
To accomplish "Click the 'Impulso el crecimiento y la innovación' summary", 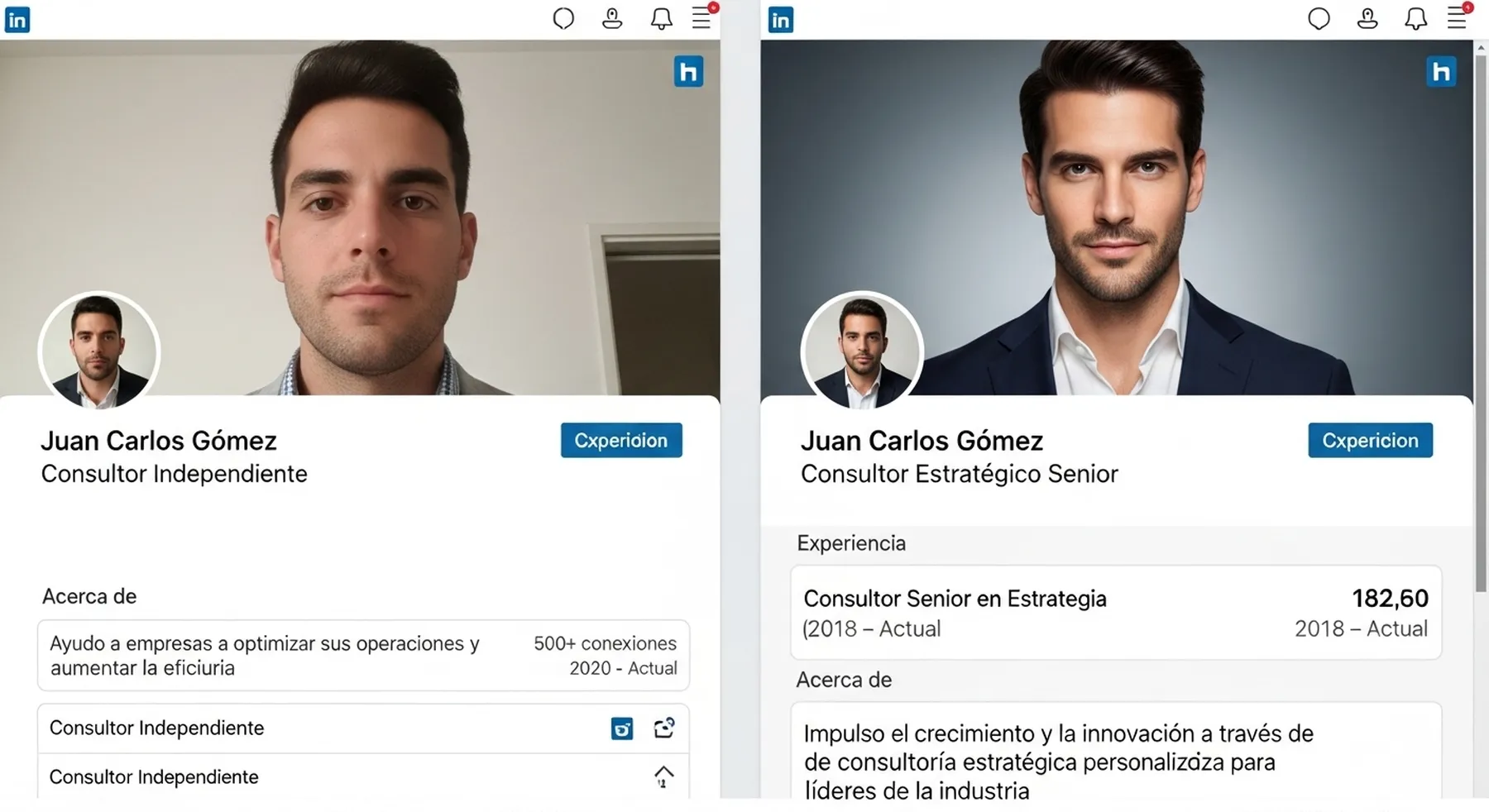I will 1058,761.
